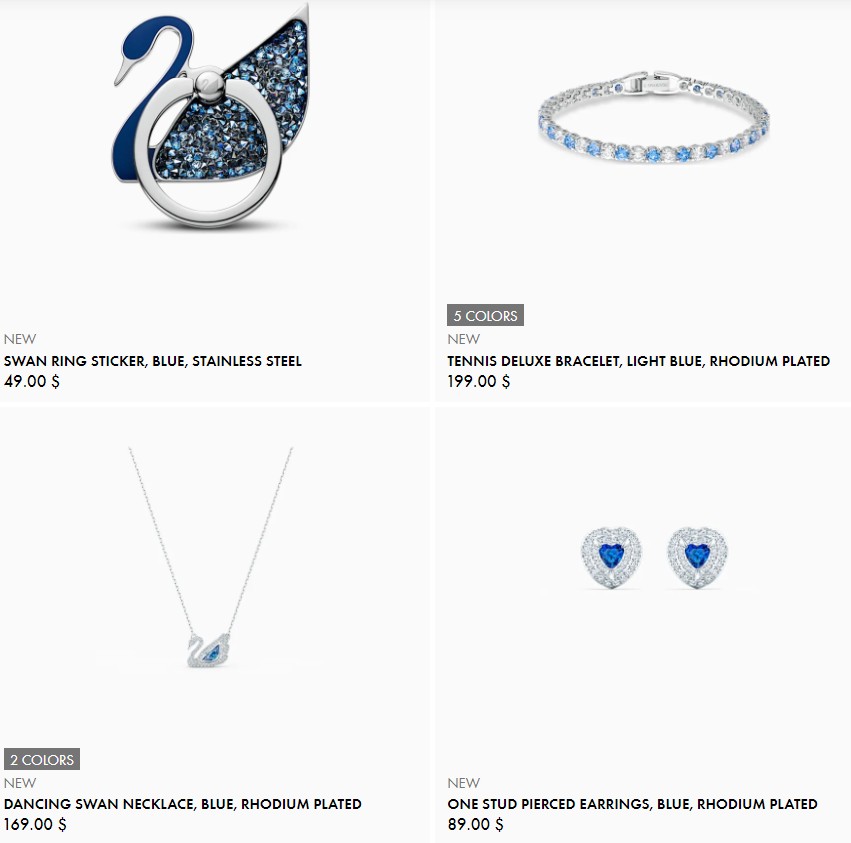Open the Tennis Deluxe Bracelet product image
Screen dimensions: 851x843
654,117
